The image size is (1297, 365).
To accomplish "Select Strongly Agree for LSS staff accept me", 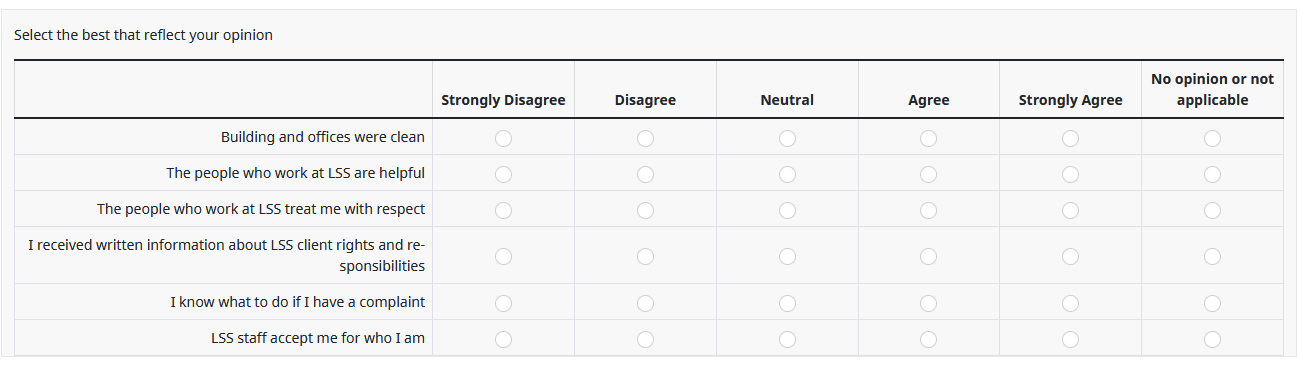I will pos(1071,339).
